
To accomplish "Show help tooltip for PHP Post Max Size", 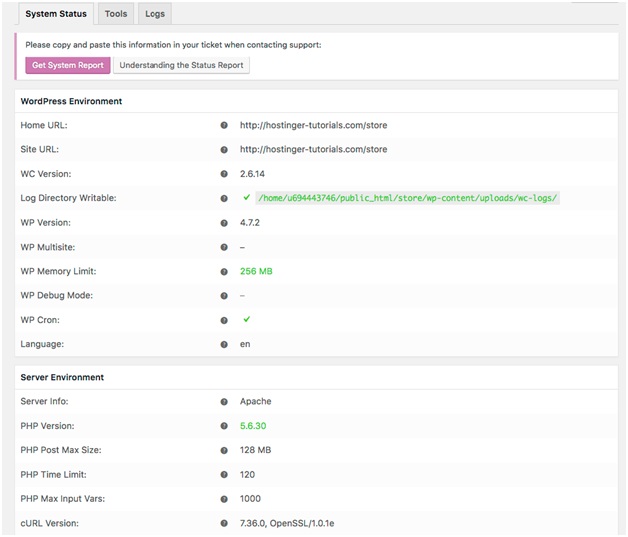I will click(224, 451).
